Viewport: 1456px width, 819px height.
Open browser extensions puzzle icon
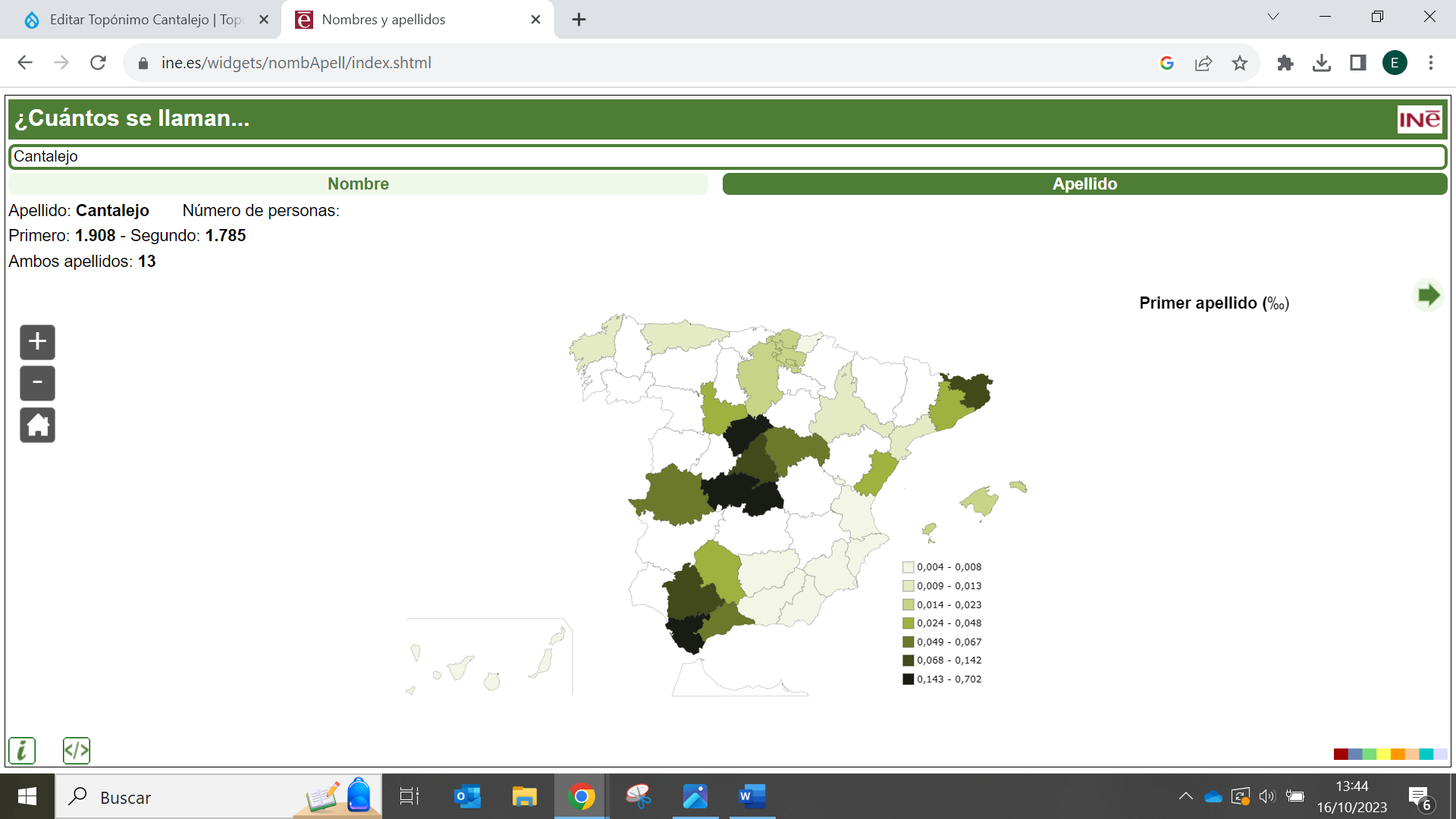(1285, 63)
